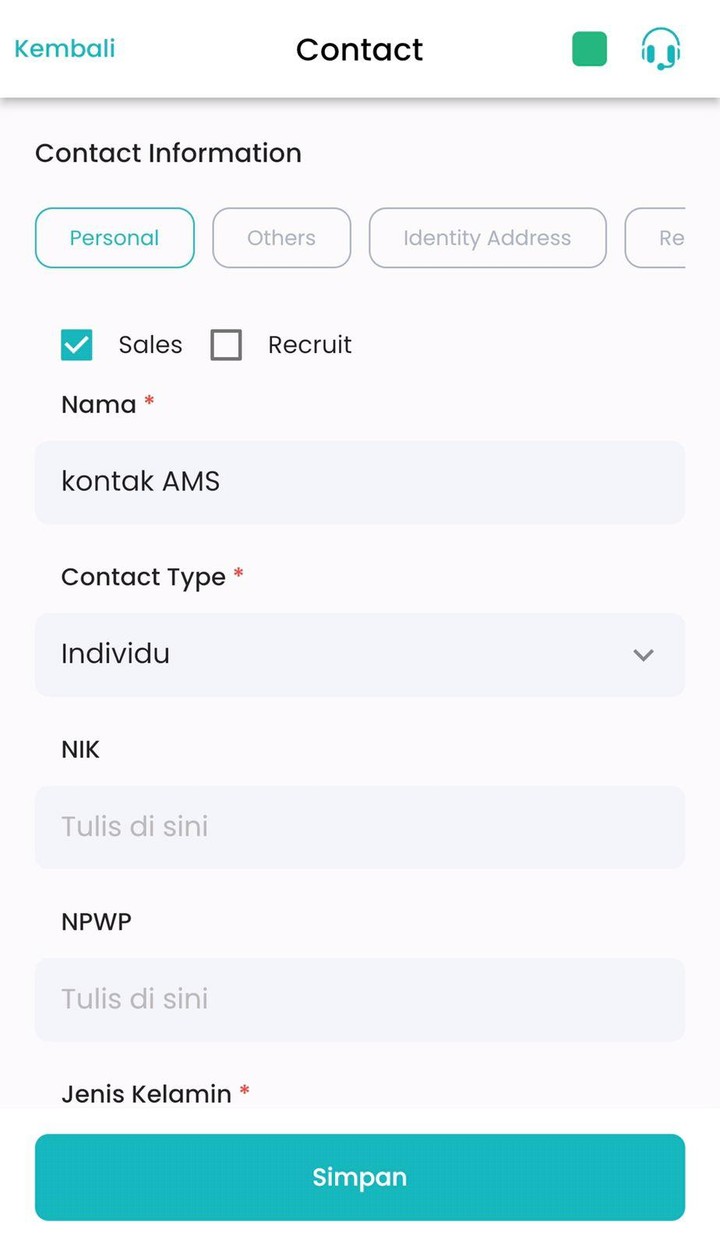Go back using the Kembali link

(x=63, y=48)
